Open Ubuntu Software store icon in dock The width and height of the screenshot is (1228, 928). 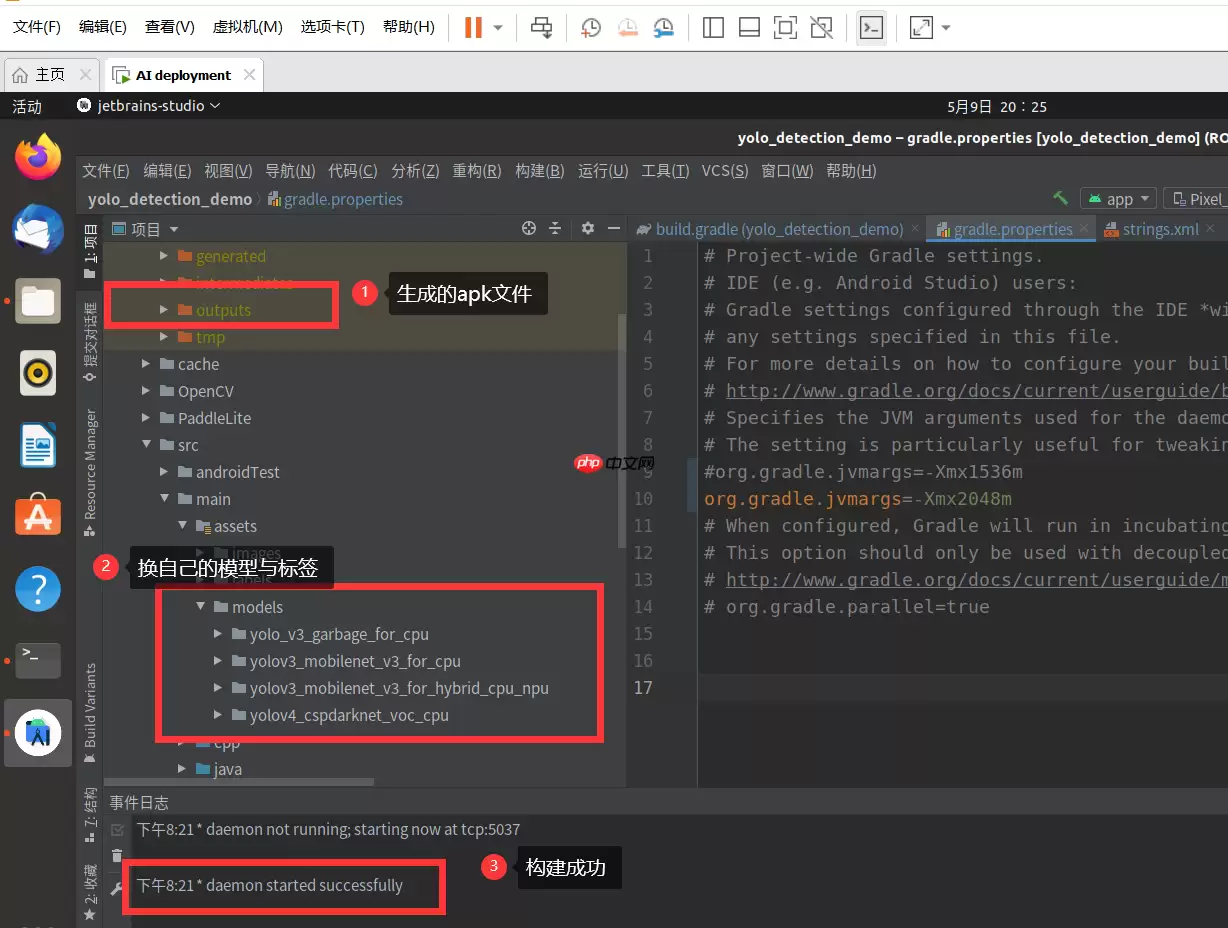(x=38, y=516)
